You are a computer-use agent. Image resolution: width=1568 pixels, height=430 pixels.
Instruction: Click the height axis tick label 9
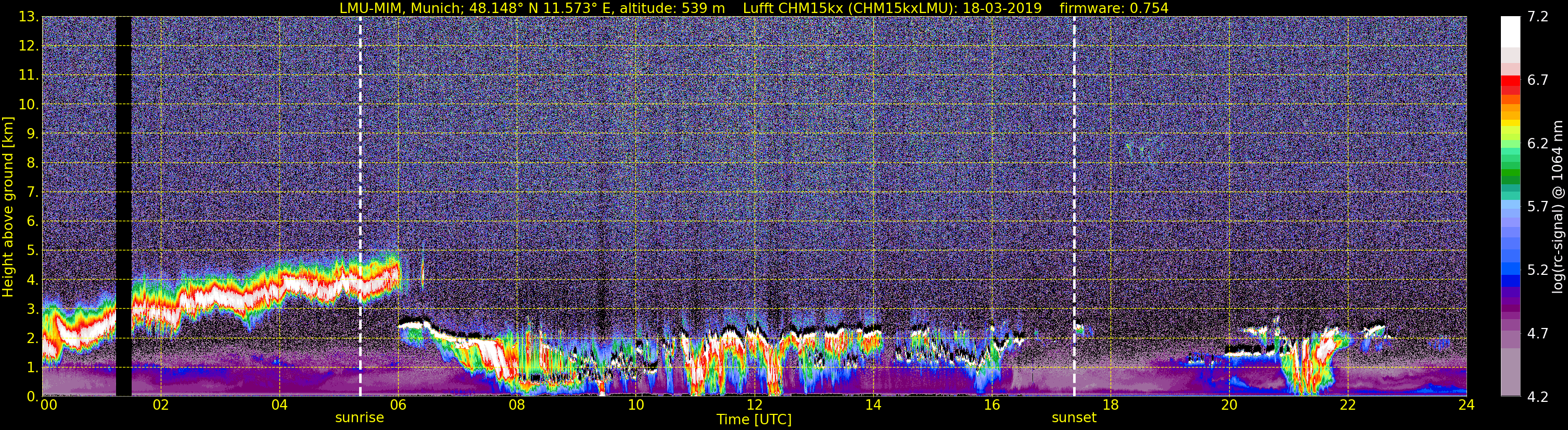[33, 134]
